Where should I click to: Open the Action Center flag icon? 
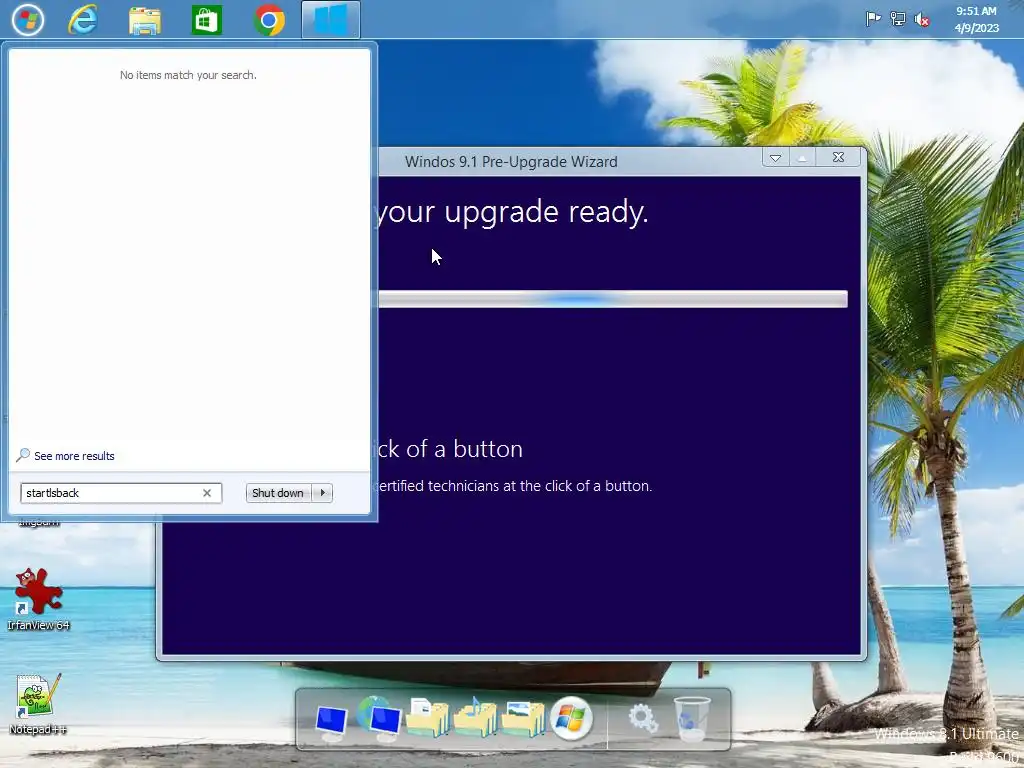[873, 19]
